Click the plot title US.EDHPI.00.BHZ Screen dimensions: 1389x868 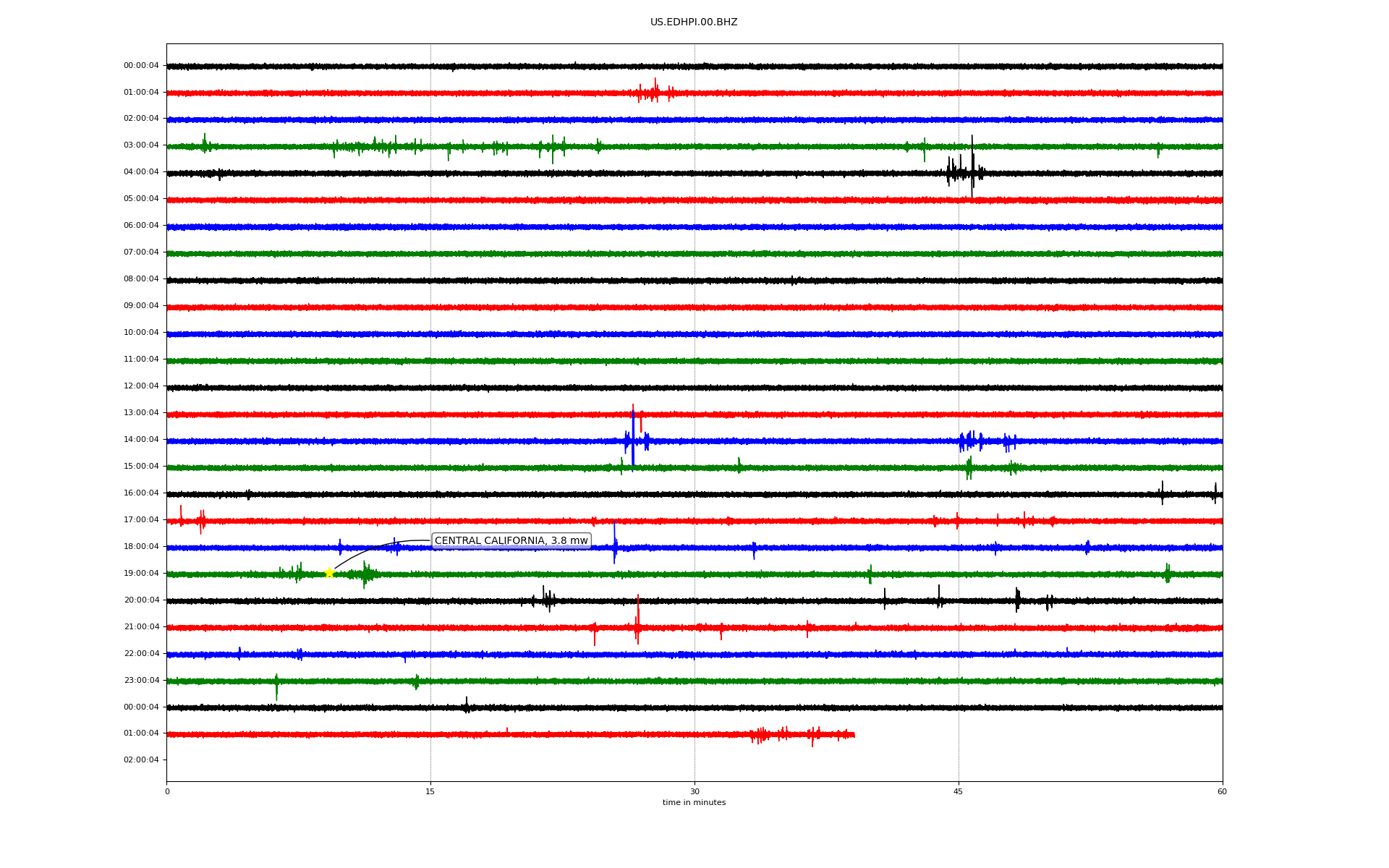coord(694,22)
